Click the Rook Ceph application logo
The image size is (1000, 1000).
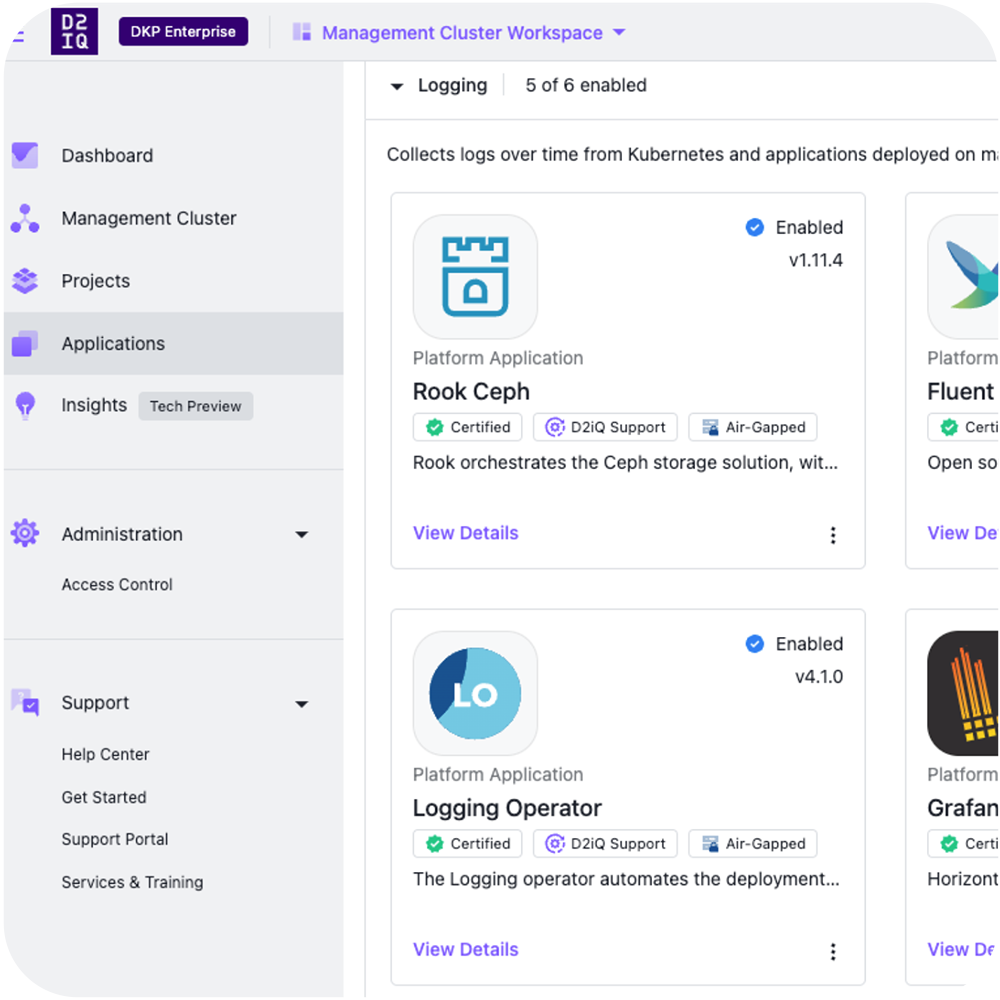[x=475, y=277]
